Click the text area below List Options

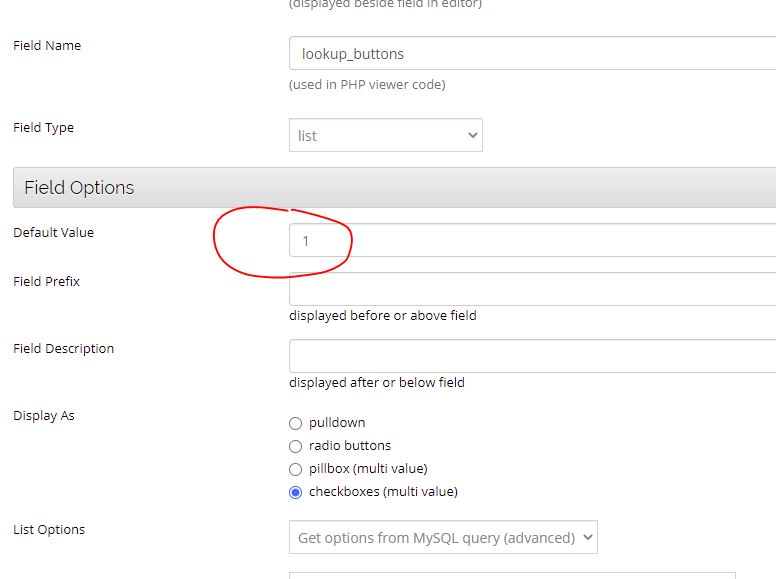click(510, 575)
